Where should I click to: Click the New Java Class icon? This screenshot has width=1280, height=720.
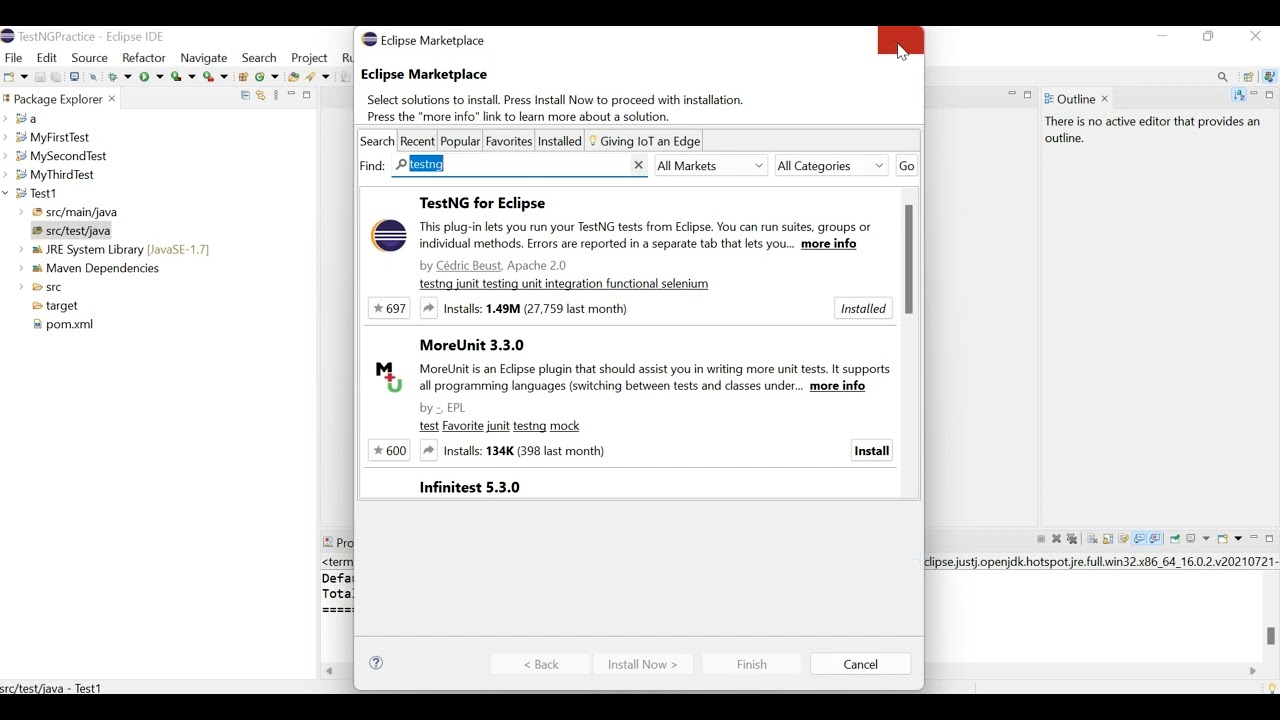259,77
